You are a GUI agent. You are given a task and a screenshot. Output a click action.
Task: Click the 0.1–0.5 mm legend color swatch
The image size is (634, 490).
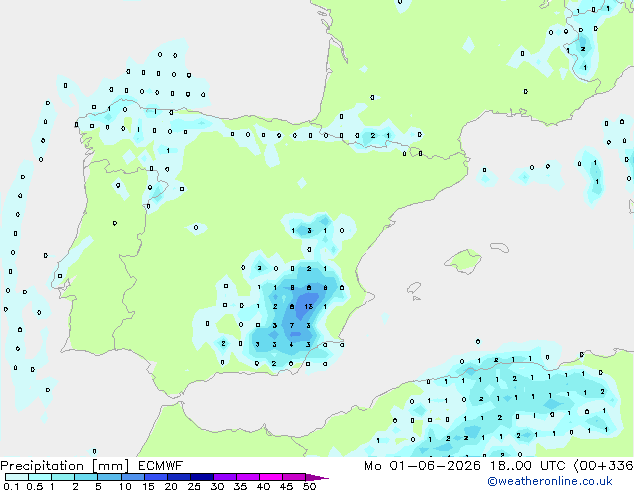point(17,477)
